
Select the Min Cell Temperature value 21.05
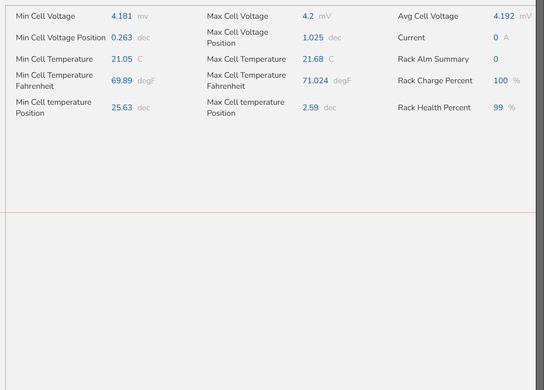pyautogui.click(x=121, y=59)
